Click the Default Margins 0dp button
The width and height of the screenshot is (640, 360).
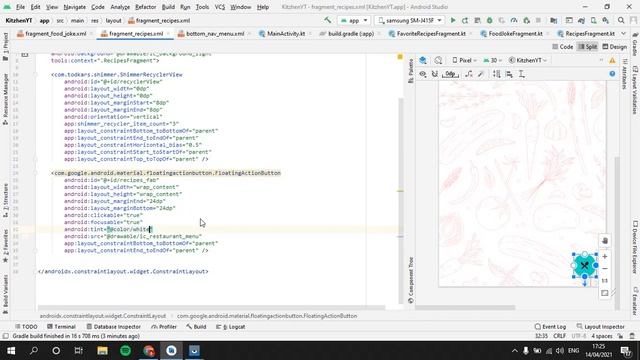(x=450, y=74)
